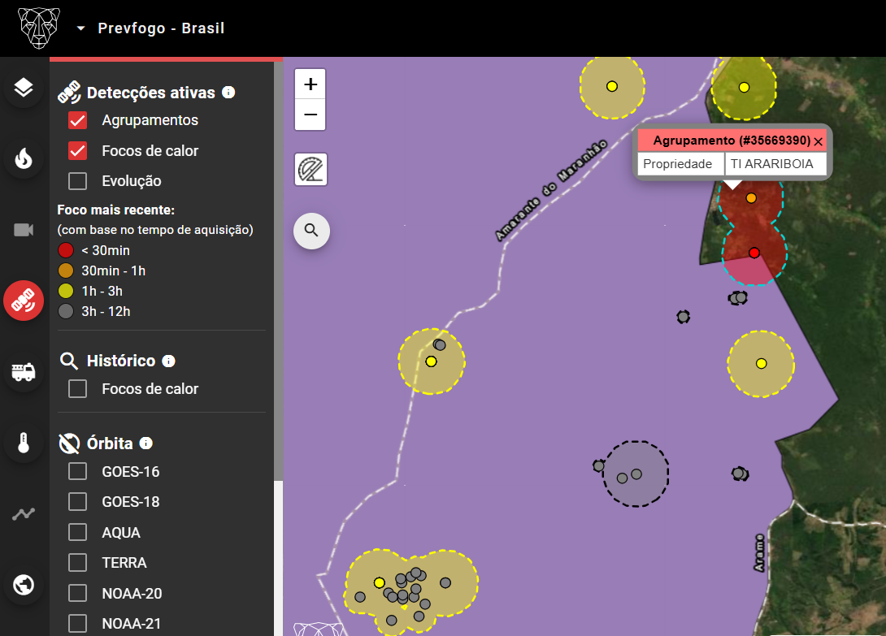Select the globe sidebar icon
This screenshot has width=886, height=636.
coord(23,585)
